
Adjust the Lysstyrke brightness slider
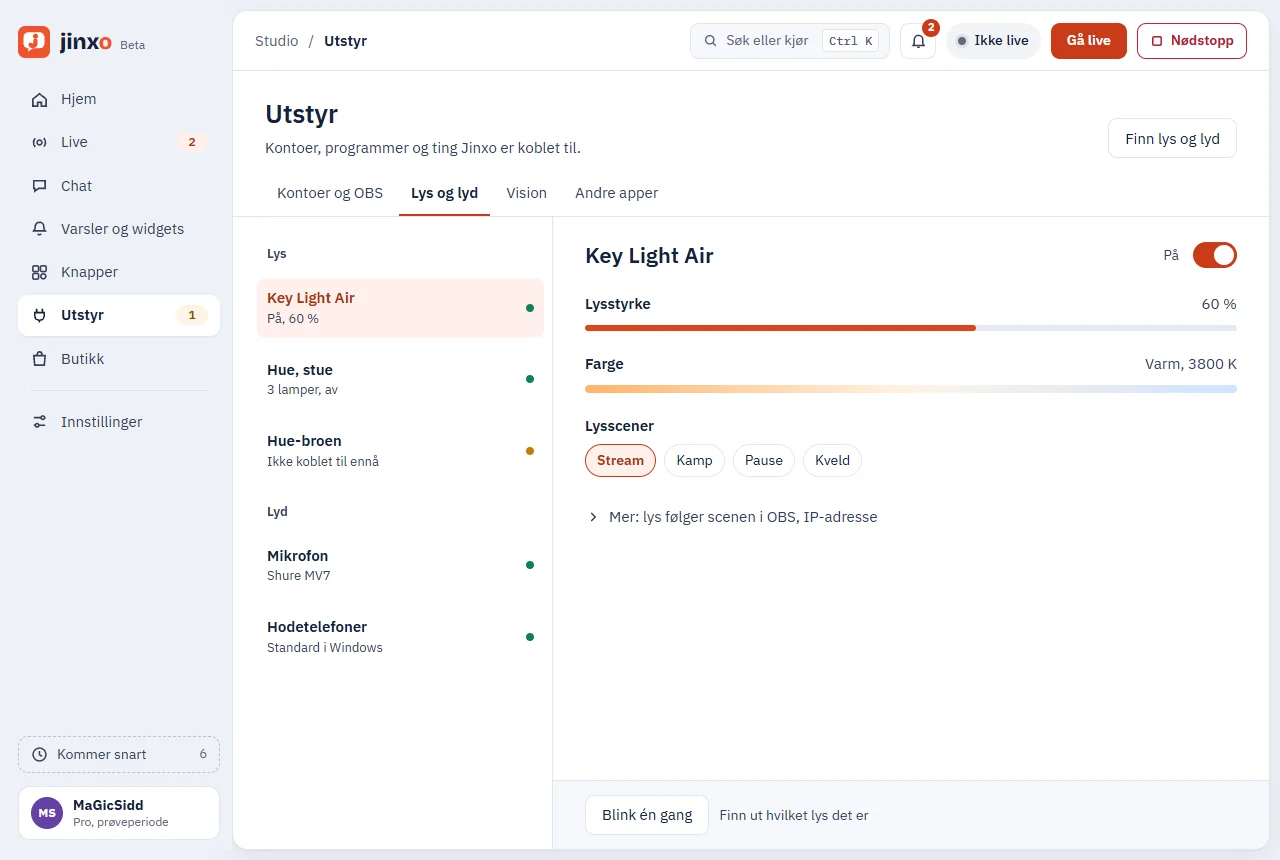[x=911, y=328]
